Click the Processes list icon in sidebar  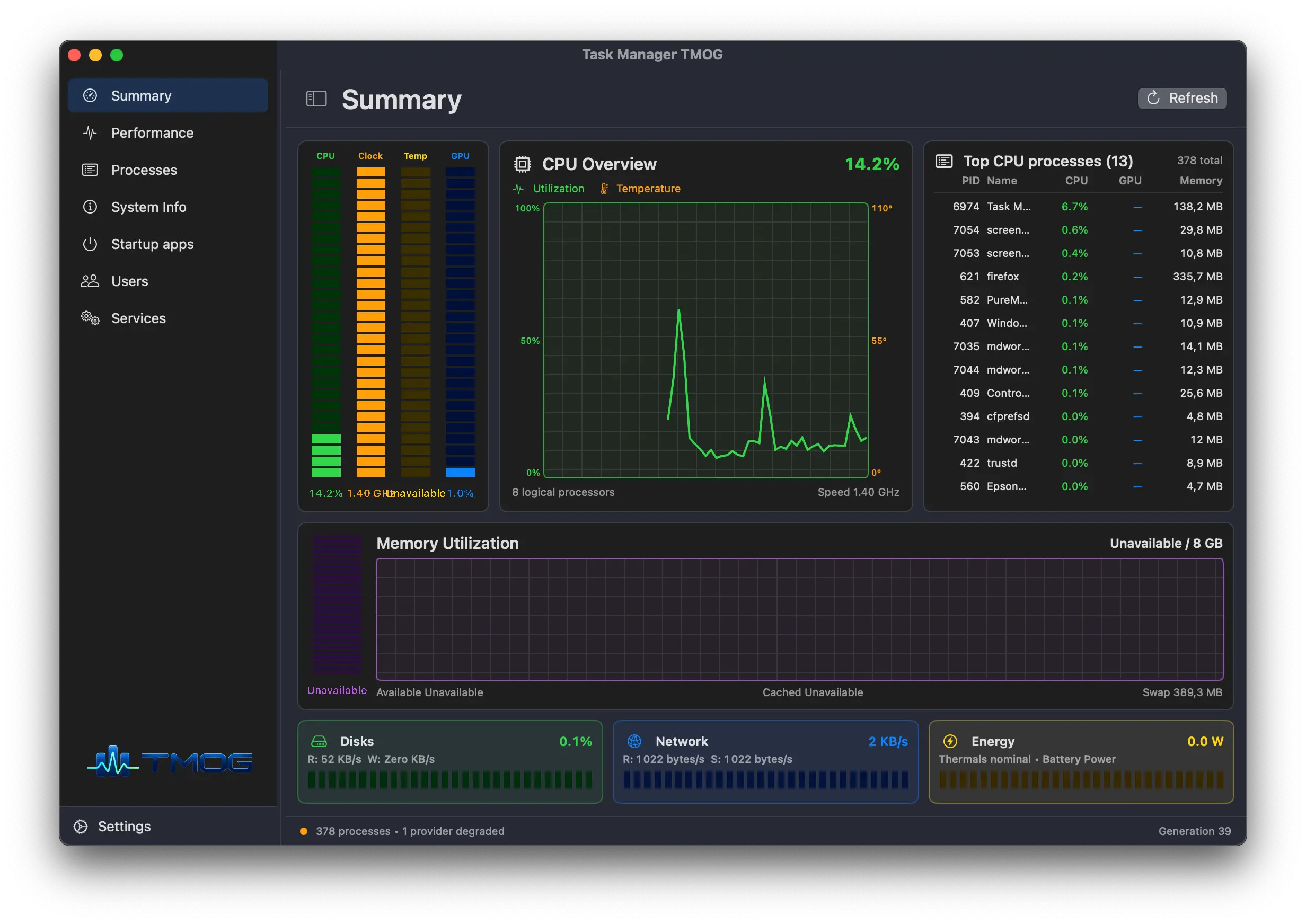tap(90, 170)
